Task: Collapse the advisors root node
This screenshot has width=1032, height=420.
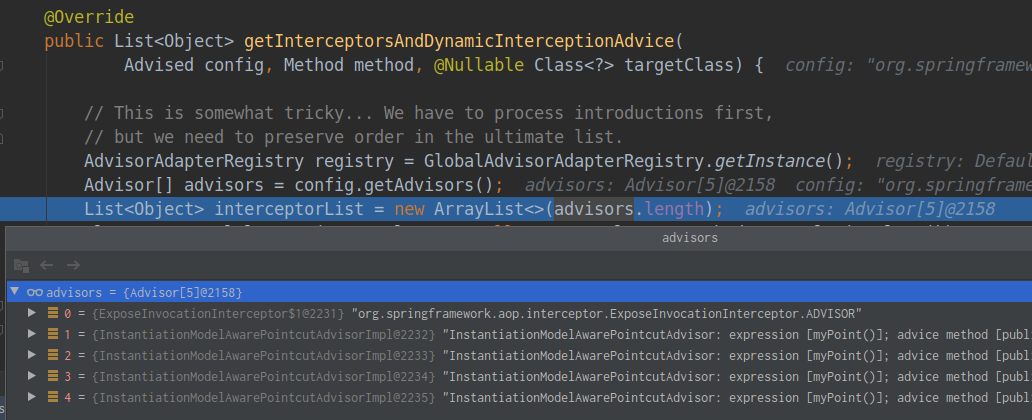Action: click(14, 292)
